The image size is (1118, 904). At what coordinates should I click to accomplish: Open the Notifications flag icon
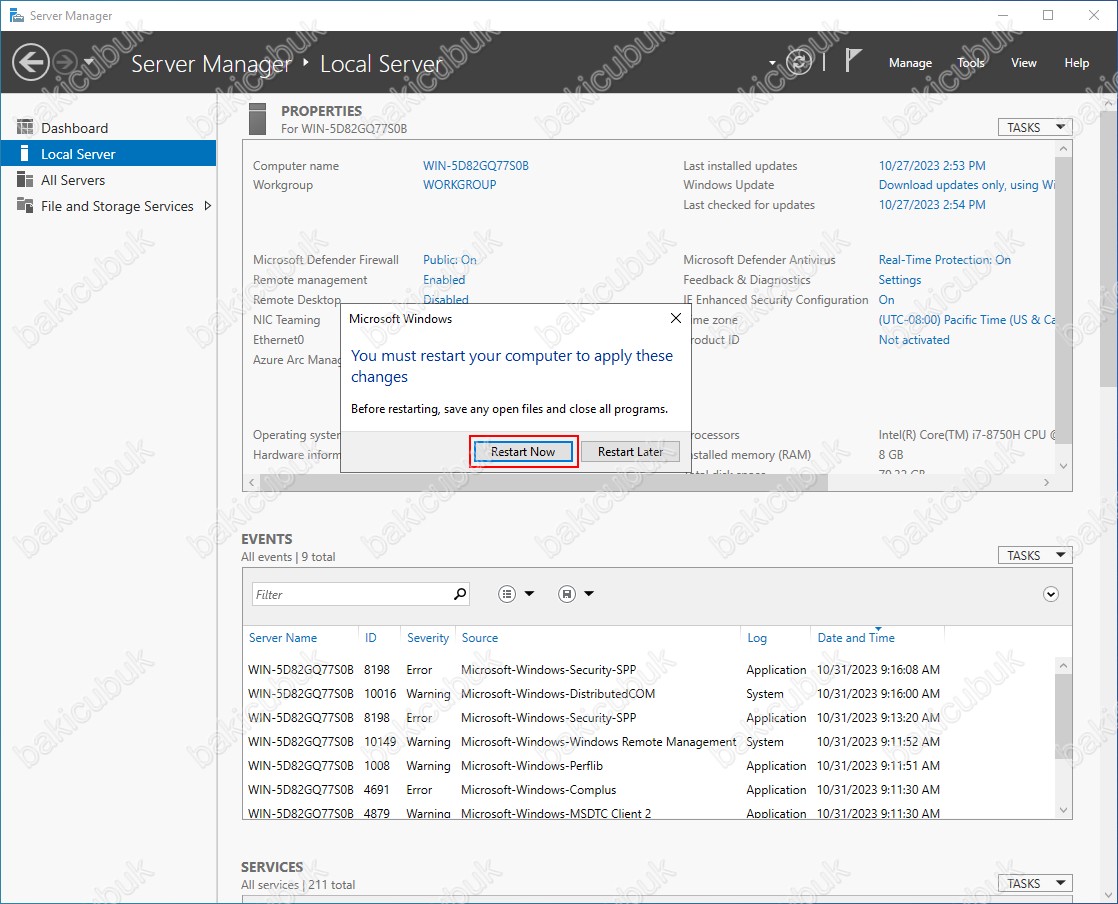(853, 61)
